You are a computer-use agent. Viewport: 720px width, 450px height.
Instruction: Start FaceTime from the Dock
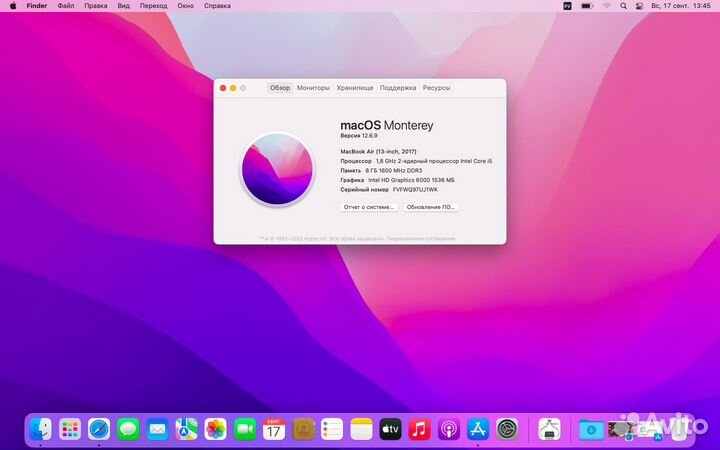[245, 429]
